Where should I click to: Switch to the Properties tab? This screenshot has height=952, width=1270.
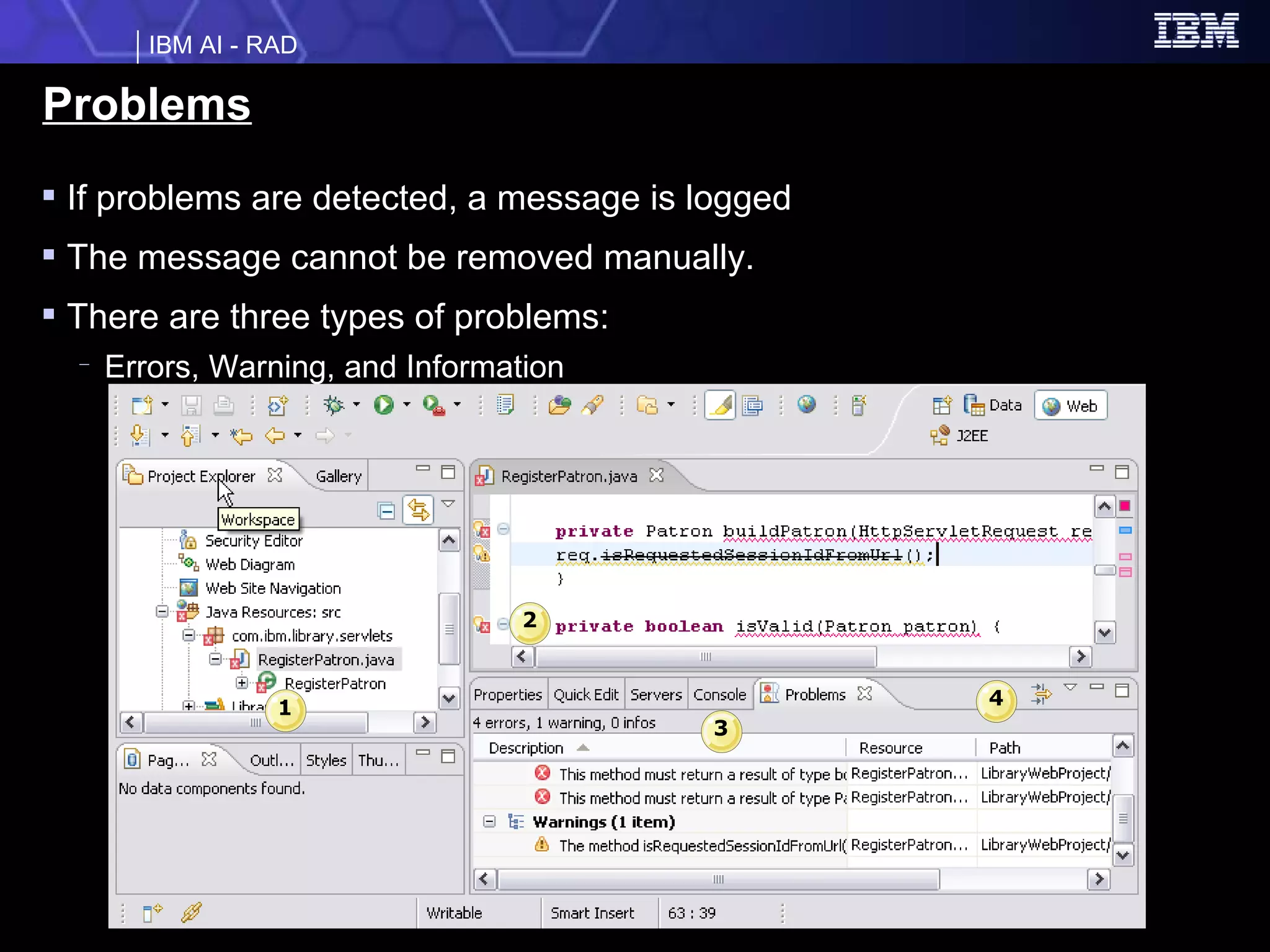(x=508, y=695)
